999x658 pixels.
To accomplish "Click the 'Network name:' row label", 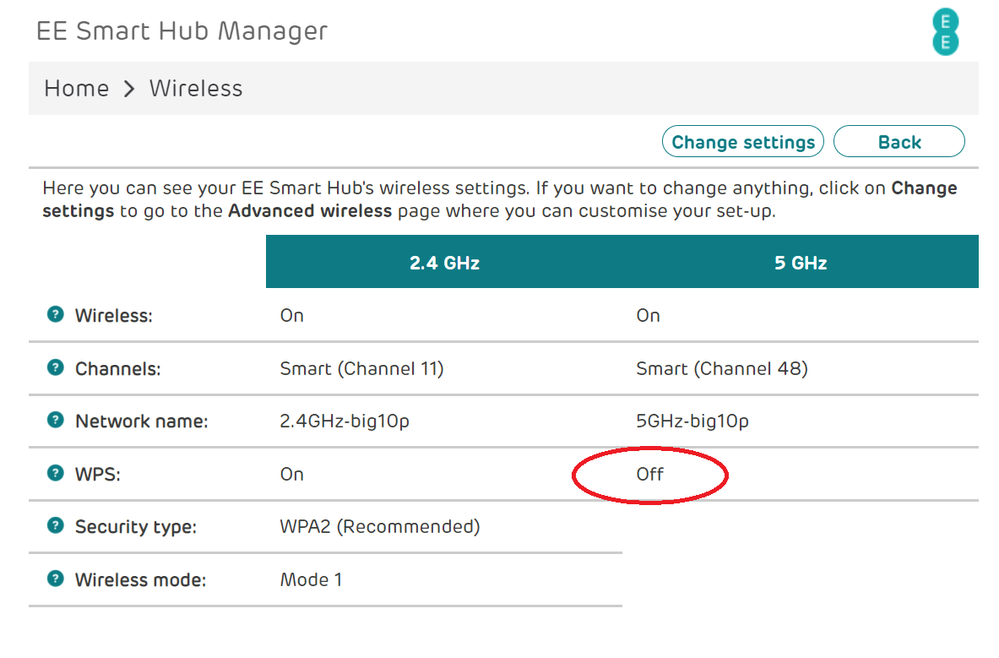I will 141,422.
